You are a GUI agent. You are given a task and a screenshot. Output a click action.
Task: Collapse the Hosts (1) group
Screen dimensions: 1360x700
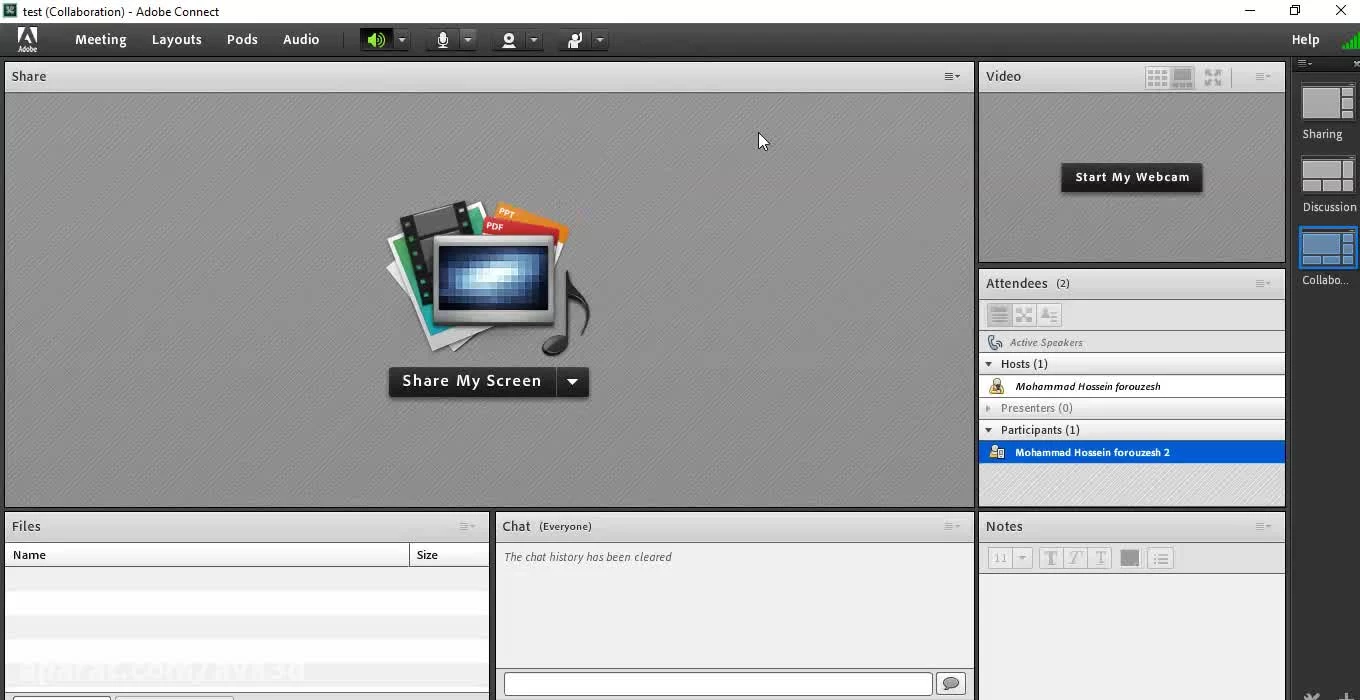pyautogui.click(x=989, y=364)
